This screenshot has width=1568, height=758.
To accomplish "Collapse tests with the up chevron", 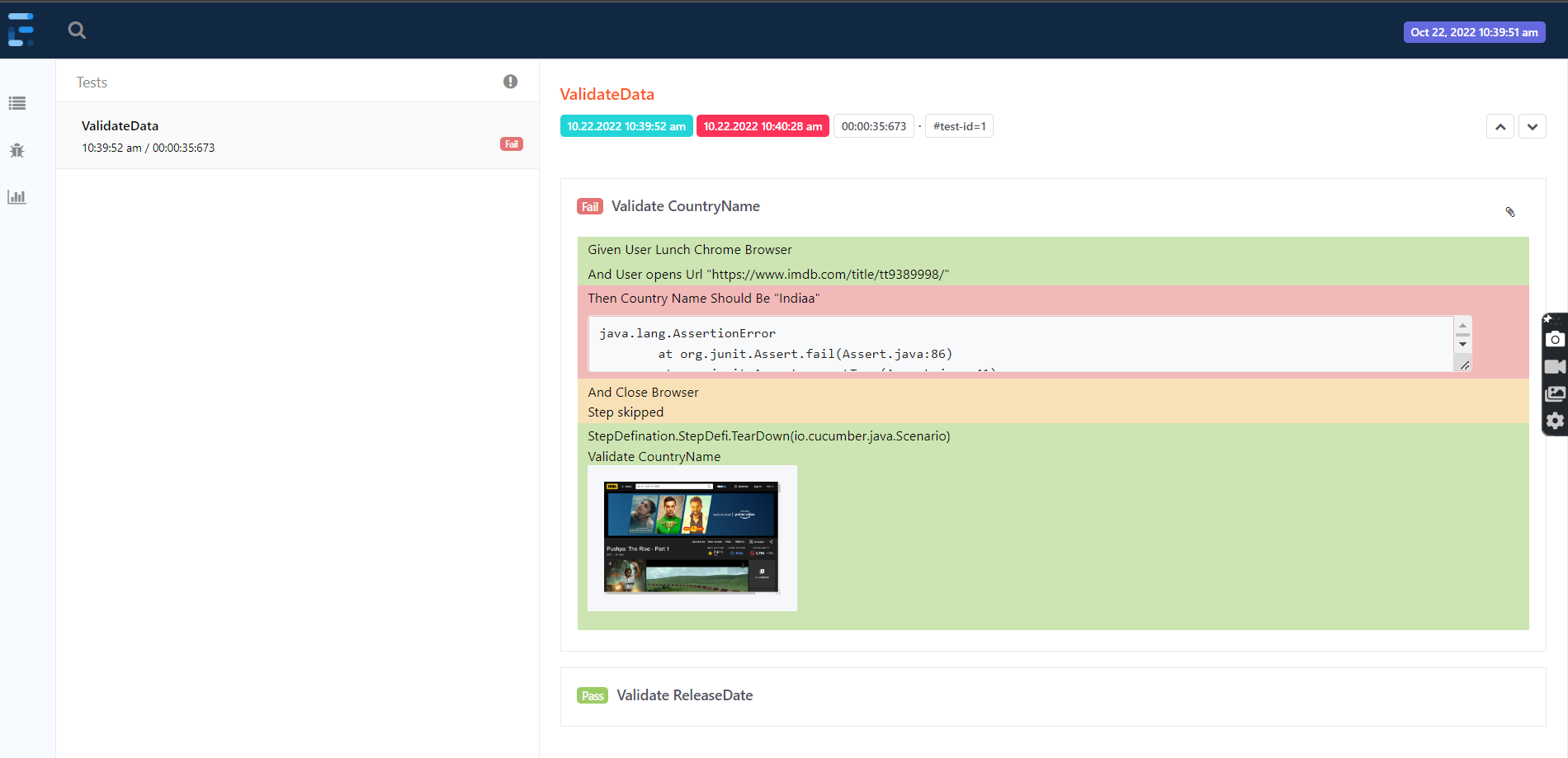I will (1500, 126).
